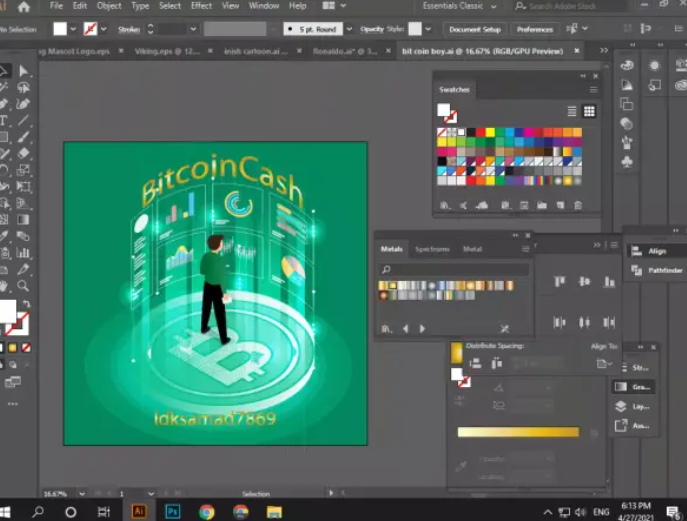
Task: Delete swatch using trash icon
Action: point(578,205)
